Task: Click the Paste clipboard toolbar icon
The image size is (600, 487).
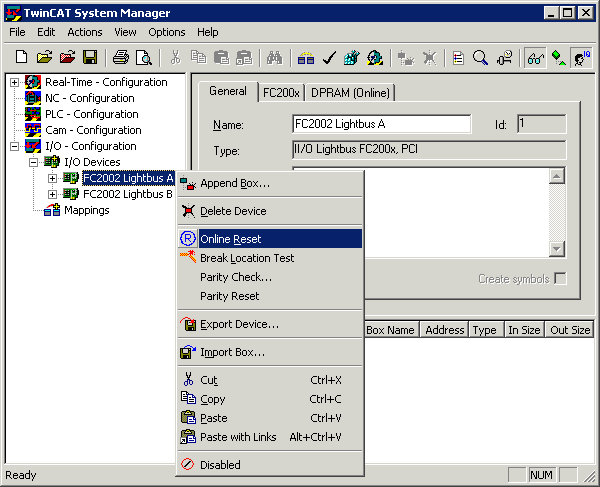Action: (x=221, y=58)
